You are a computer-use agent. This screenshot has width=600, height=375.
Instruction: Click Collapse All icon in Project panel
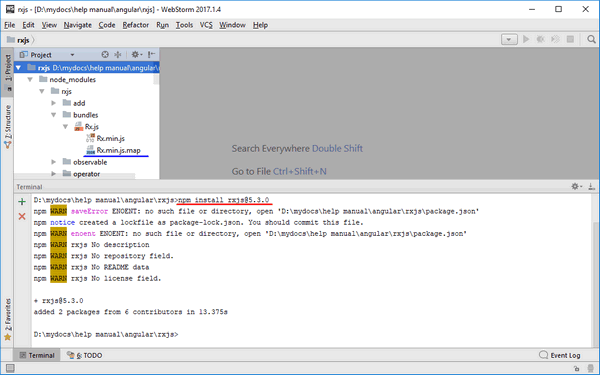(118, 55)
